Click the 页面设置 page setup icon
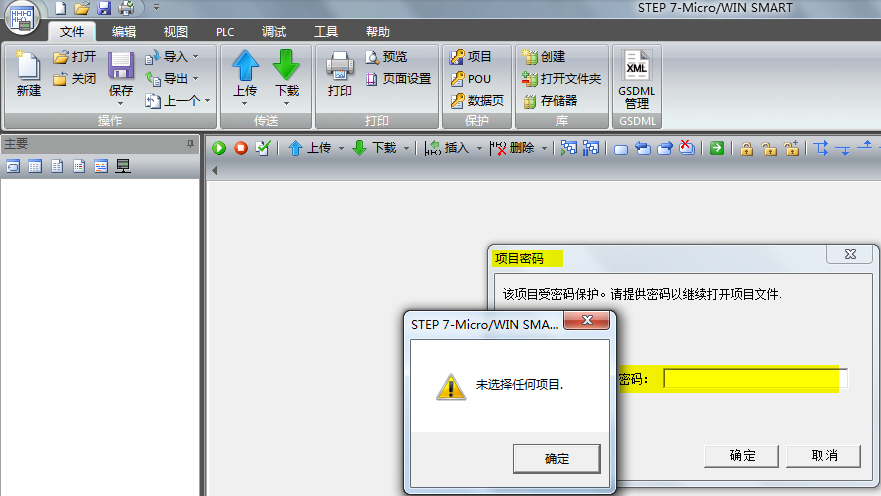 tap(373, 78)
